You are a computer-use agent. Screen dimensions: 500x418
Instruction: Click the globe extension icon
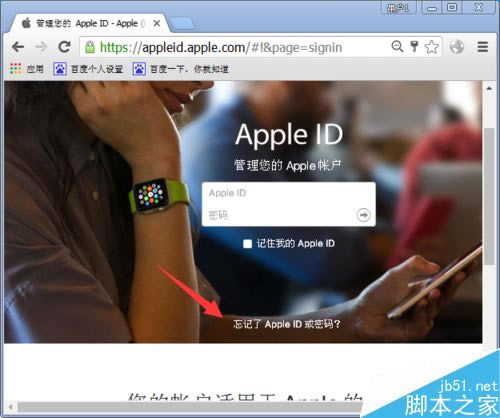pos(457,47)
